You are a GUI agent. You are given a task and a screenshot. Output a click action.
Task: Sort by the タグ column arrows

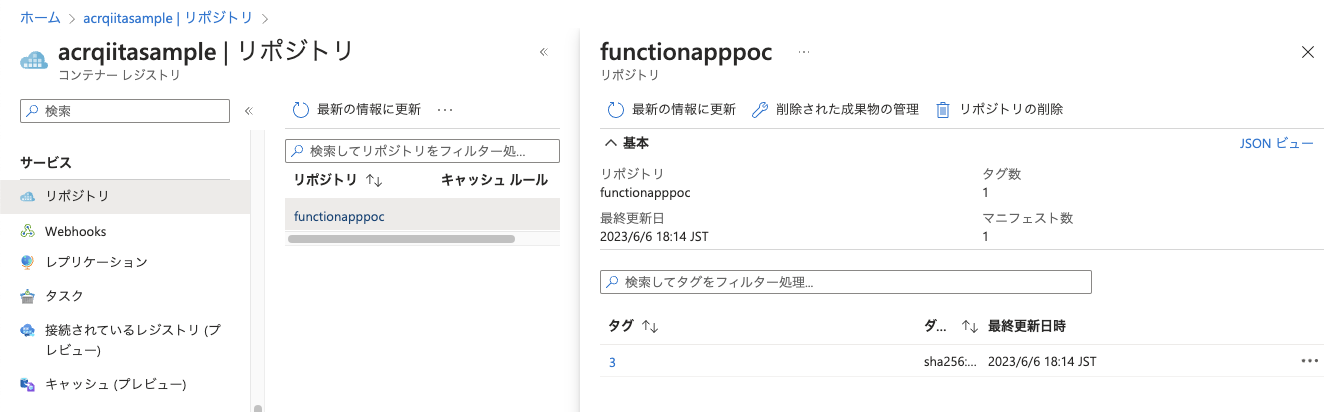point(649,326)
